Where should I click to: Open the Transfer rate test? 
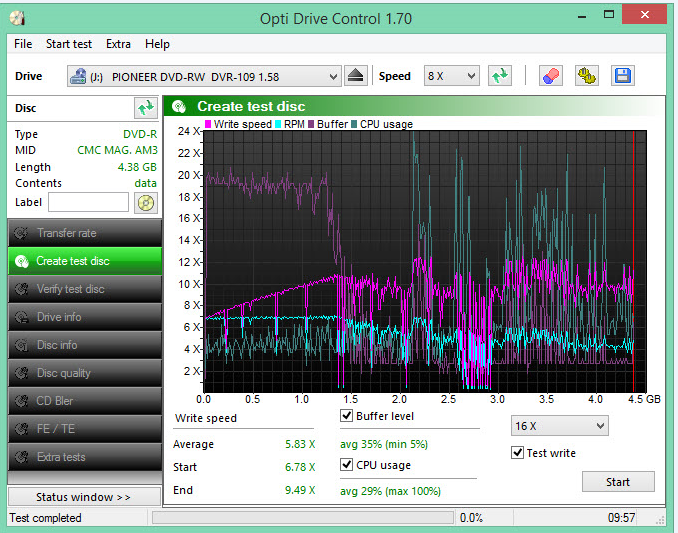coord(85,233)
